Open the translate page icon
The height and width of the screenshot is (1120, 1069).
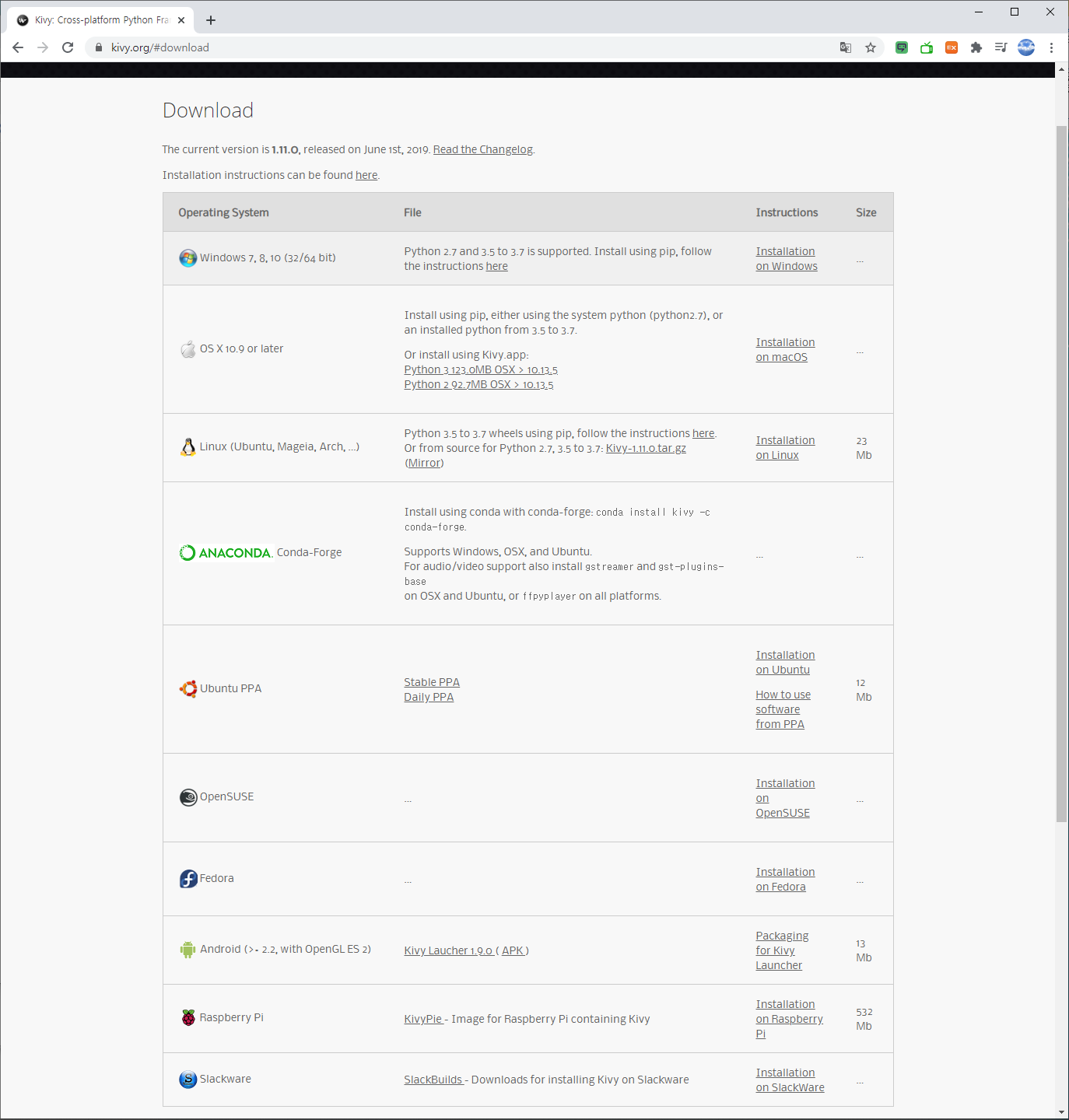[846, 47]
